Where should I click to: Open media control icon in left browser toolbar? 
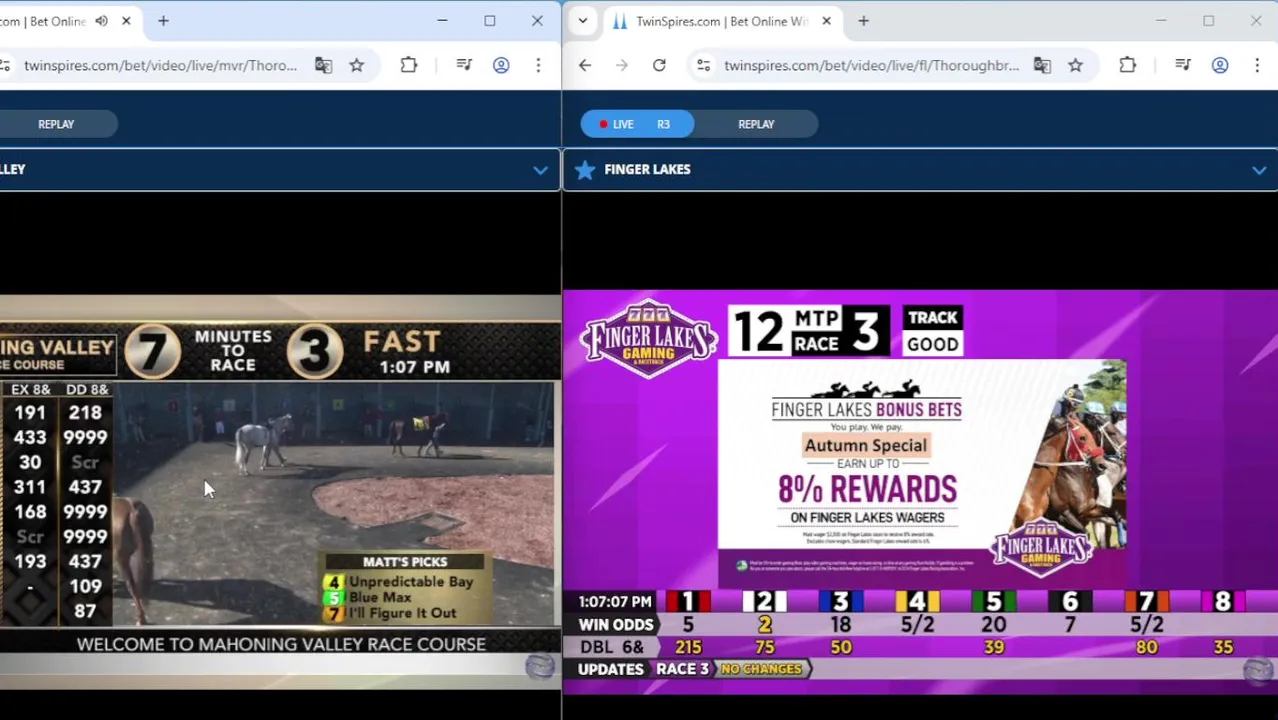pyautogui.click(x=464, y=65)
